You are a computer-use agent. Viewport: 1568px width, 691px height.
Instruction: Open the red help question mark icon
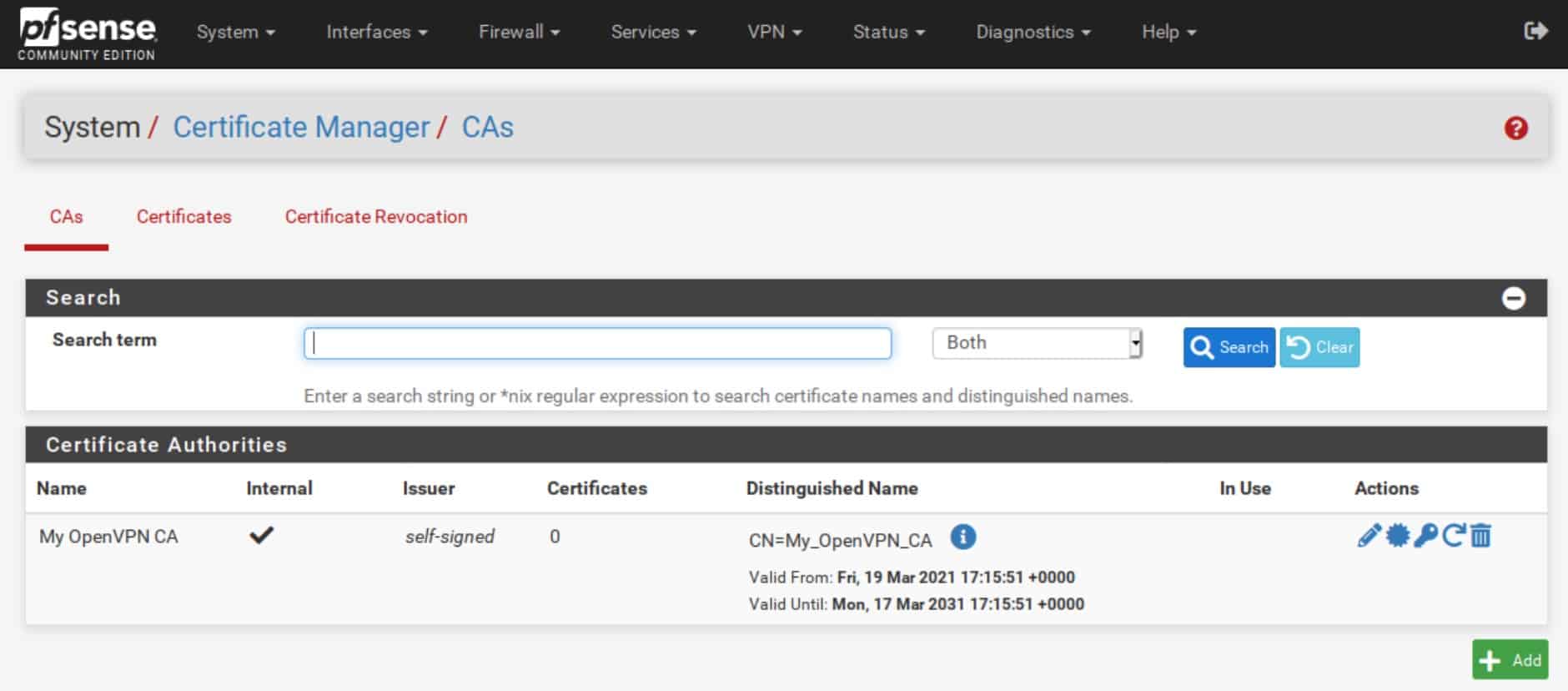point(1515,128)
